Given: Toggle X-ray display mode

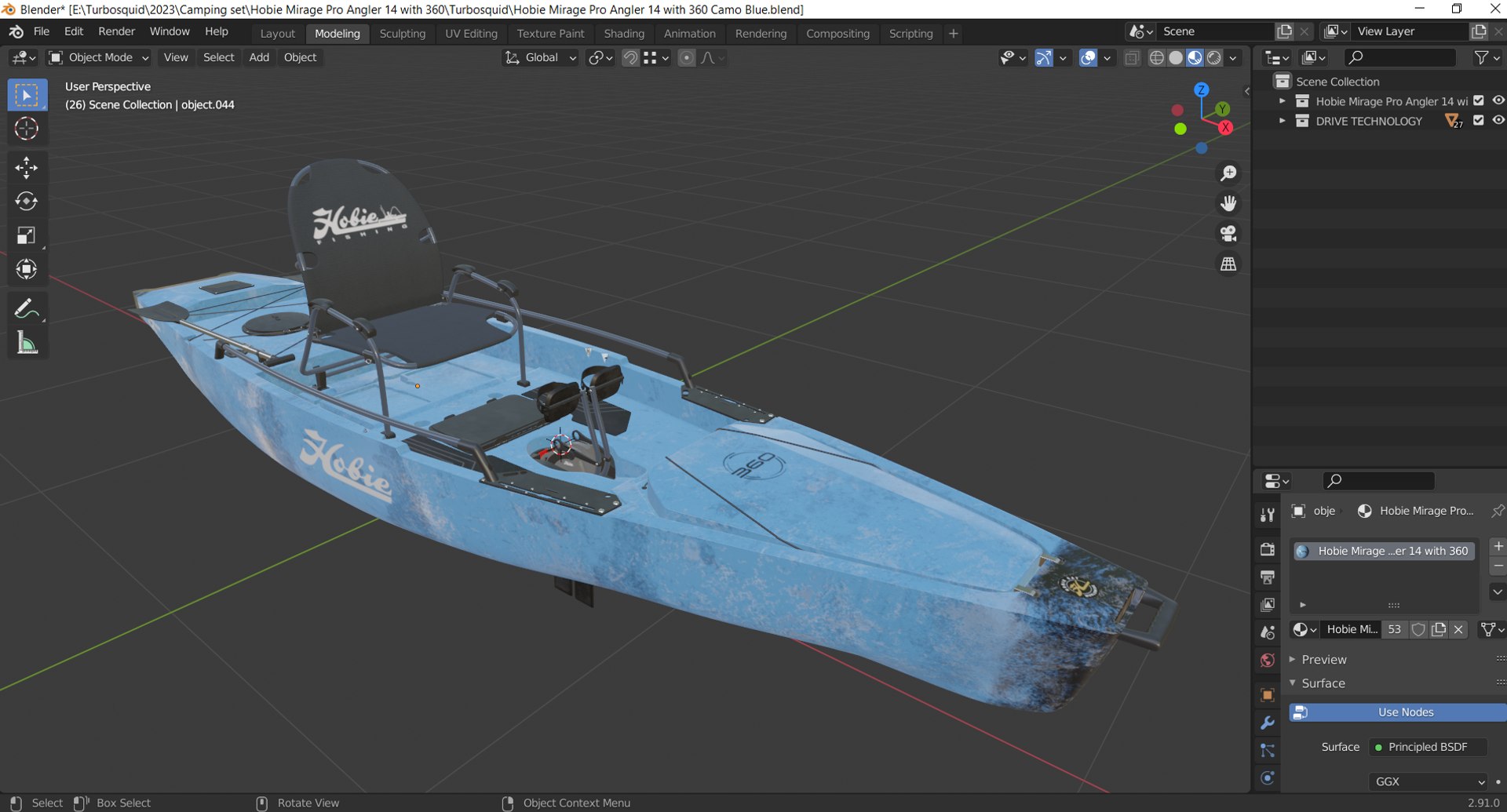Looking at the screenshot, I should pos(1132,57).
